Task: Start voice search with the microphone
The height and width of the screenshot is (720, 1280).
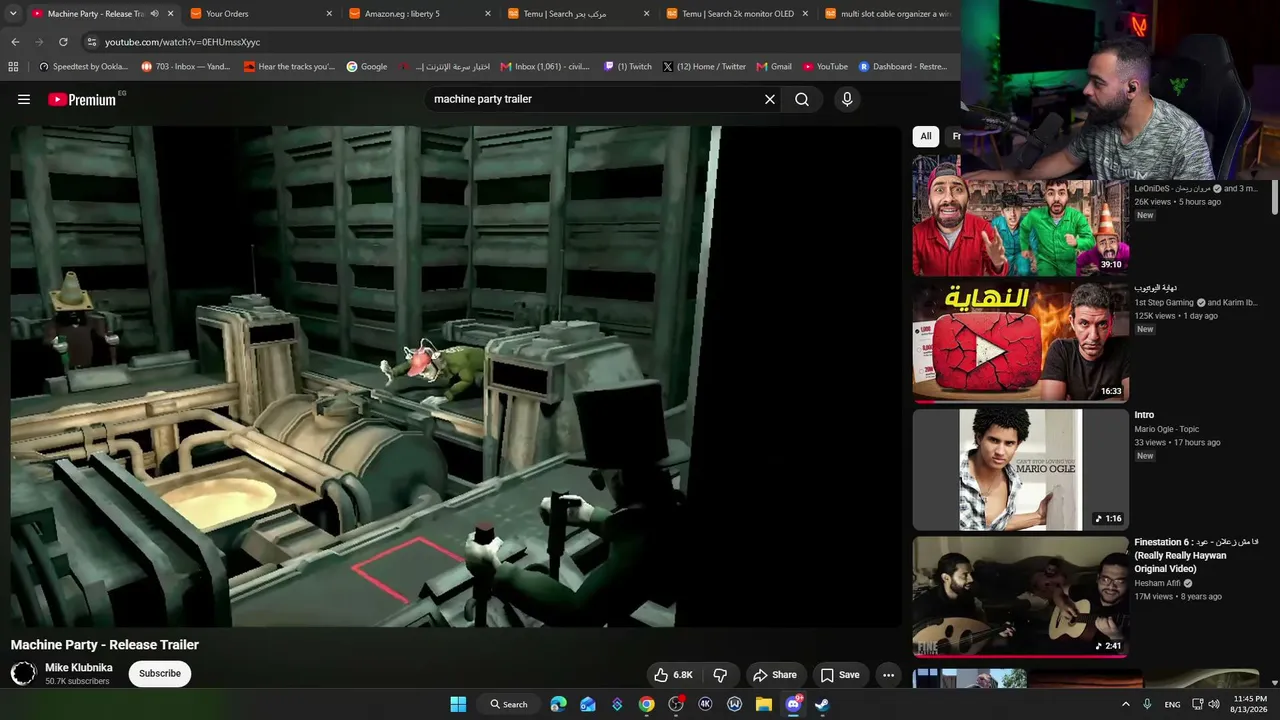Action: click(x=847, y=99)
